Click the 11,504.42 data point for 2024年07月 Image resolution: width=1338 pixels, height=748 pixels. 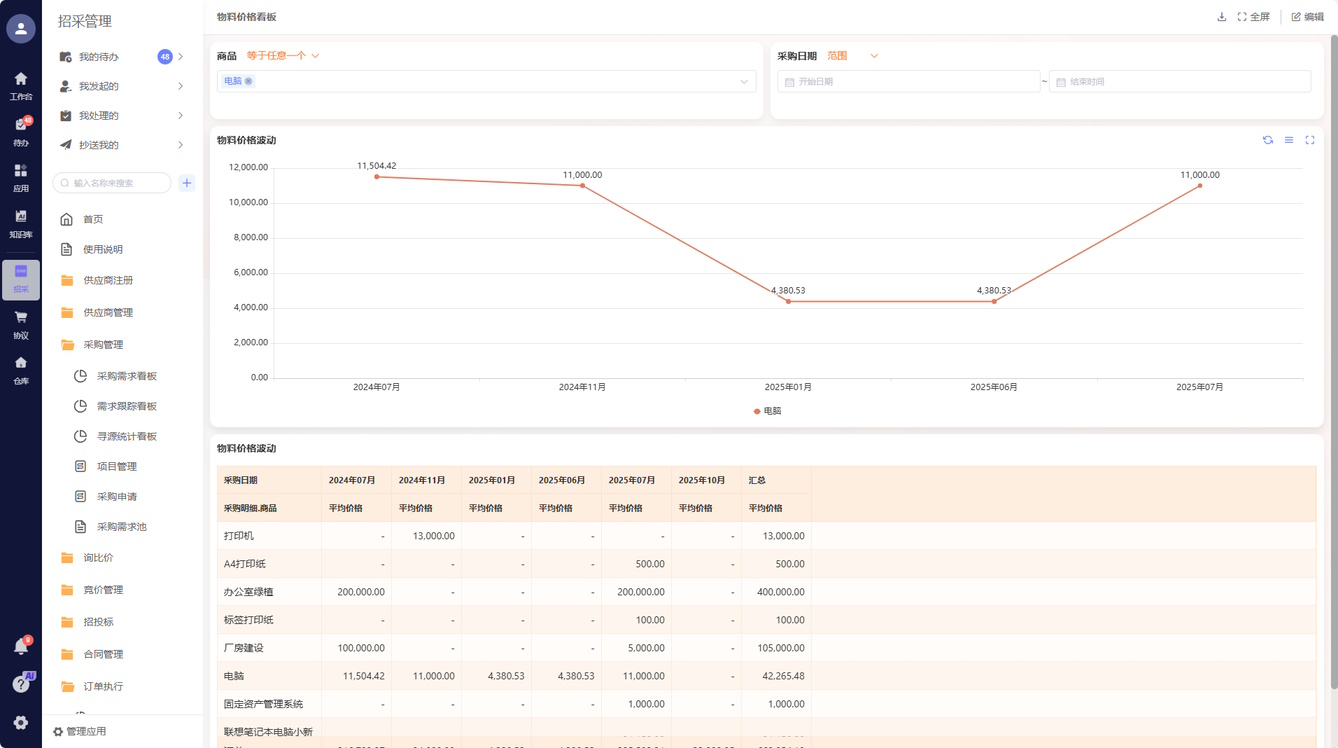(377, 177)
